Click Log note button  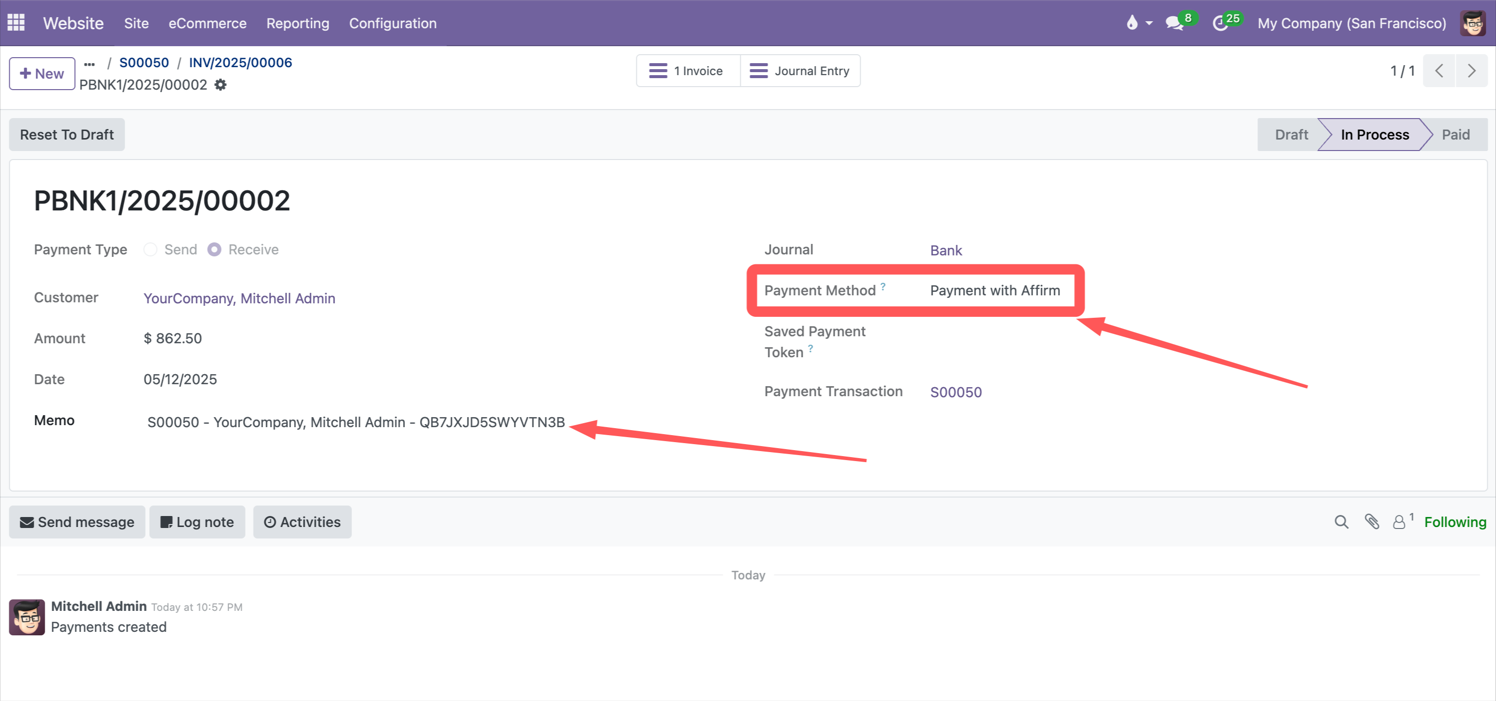click(197, 522)
